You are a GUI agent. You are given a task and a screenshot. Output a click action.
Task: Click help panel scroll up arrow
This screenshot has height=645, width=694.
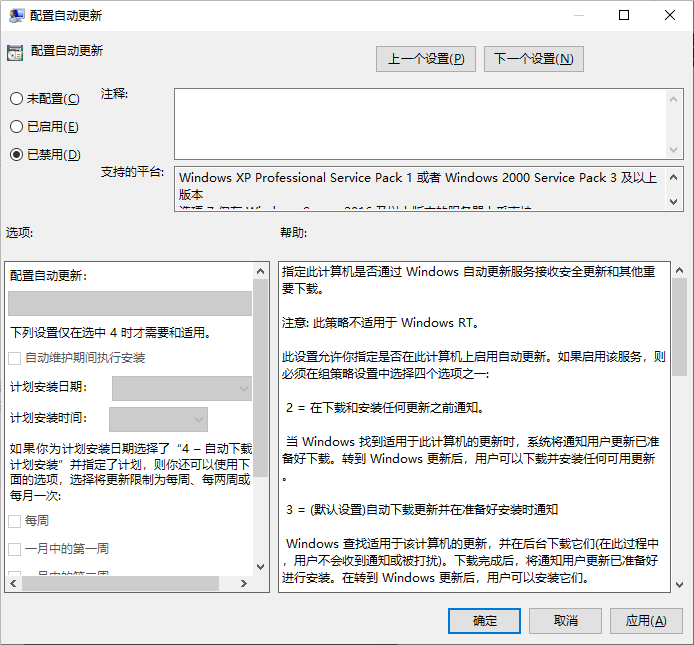[679, 270]
